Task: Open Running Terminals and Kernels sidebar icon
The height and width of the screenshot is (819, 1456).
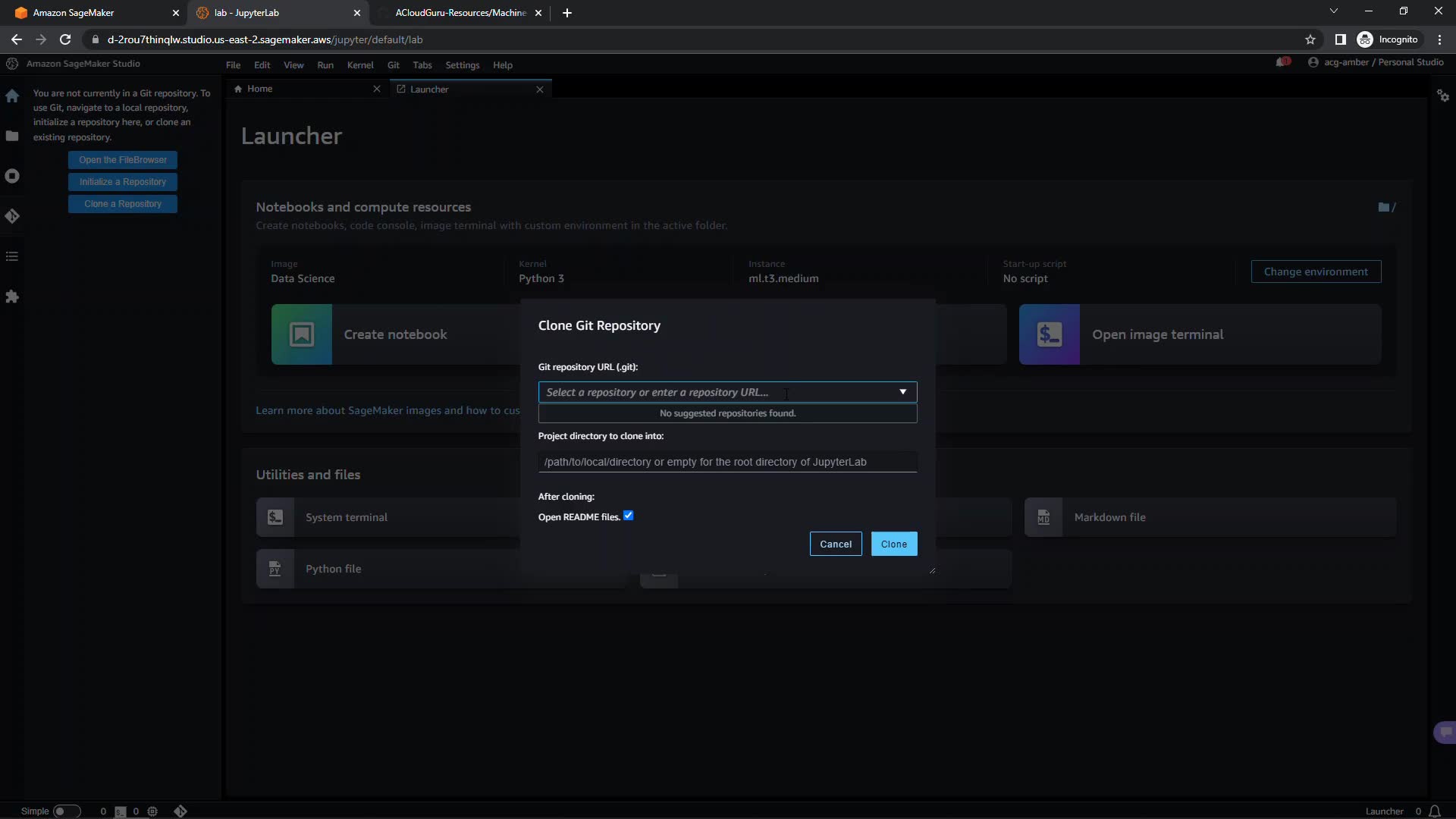Action: tap(12, 176)
